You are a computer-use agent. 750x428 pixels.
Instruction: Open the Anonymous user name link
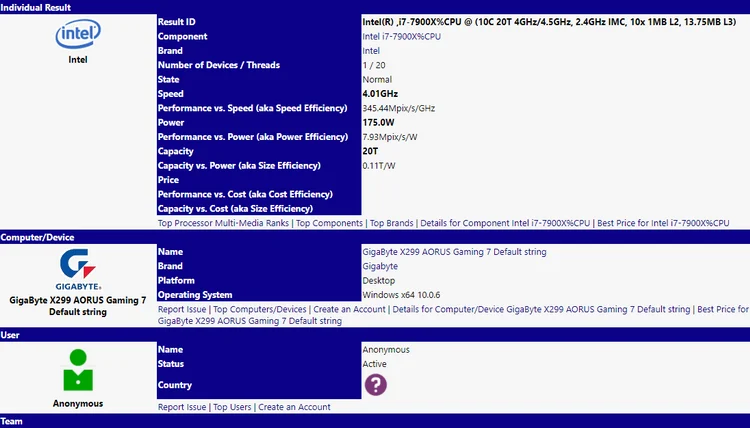[x=386, y=350]
